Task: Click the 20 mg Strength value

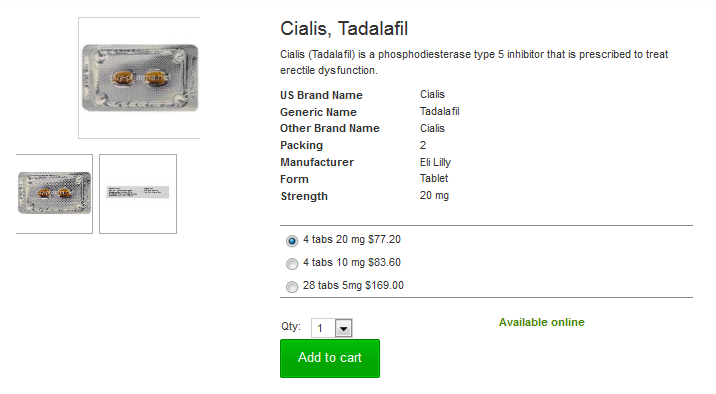Action: (x=434, y=195)
